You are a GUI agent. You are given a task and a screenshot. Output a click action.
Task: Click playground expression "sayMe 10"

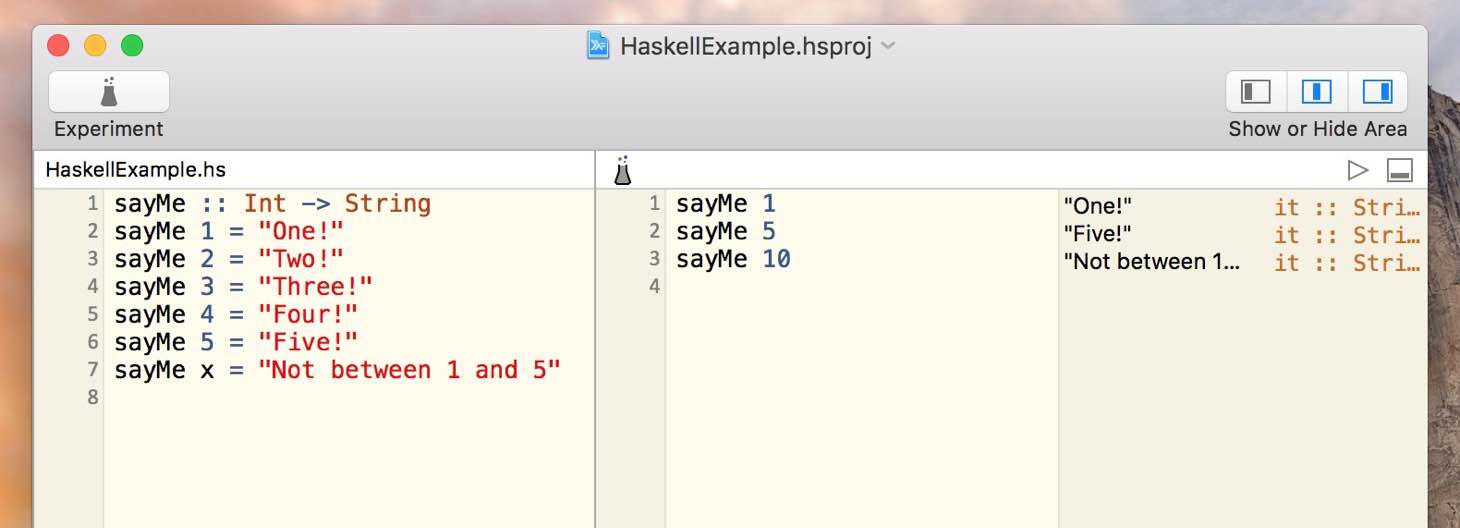pos(733,259)
